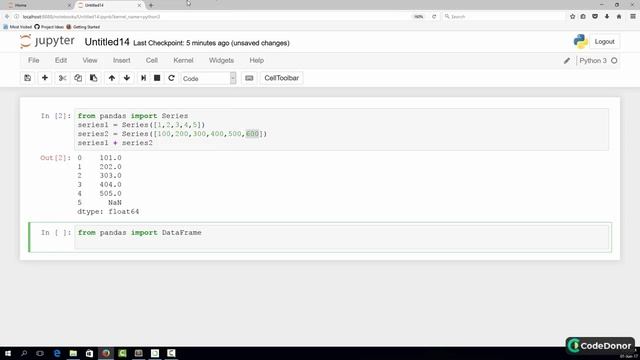Image resolution: width=640 pixels, height=360 pixels.
Task: Open the Widgets menu
Action: pos(221,60)
